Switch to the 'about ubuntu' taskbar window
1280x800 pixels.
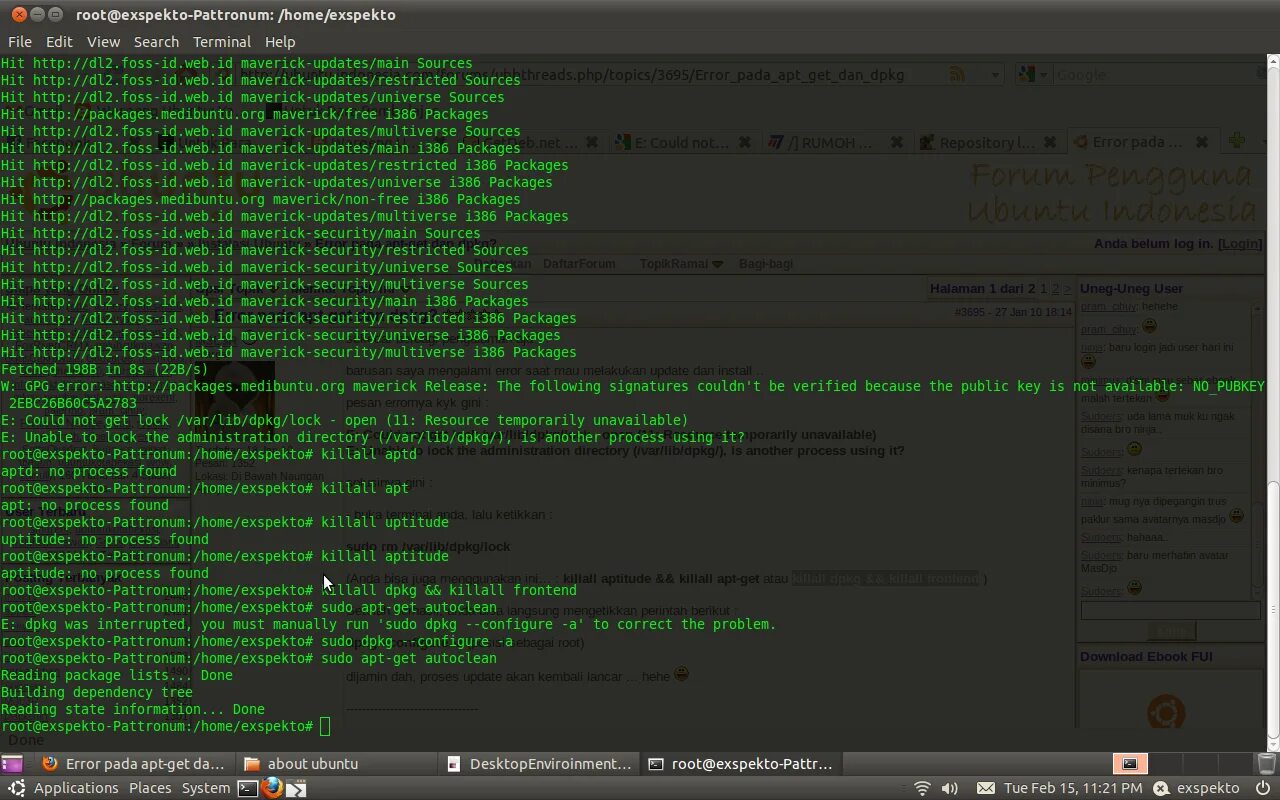click(x=335, y=764)
